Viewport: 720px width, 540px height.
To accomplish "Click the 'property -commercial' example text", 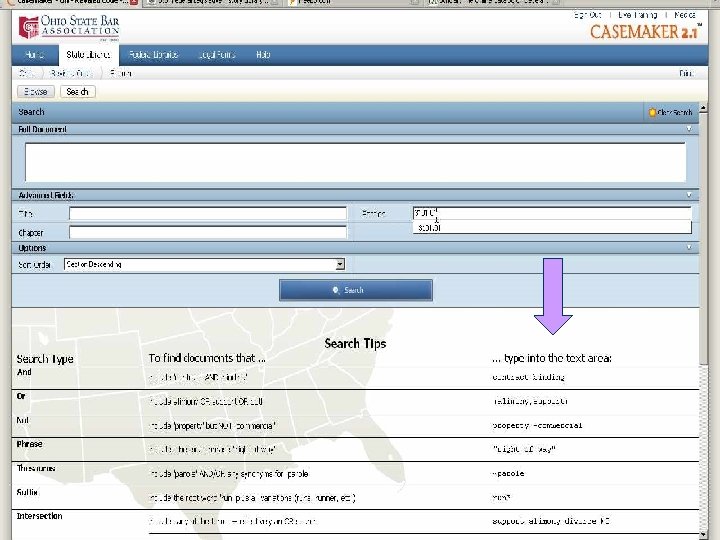I will 537,425.
